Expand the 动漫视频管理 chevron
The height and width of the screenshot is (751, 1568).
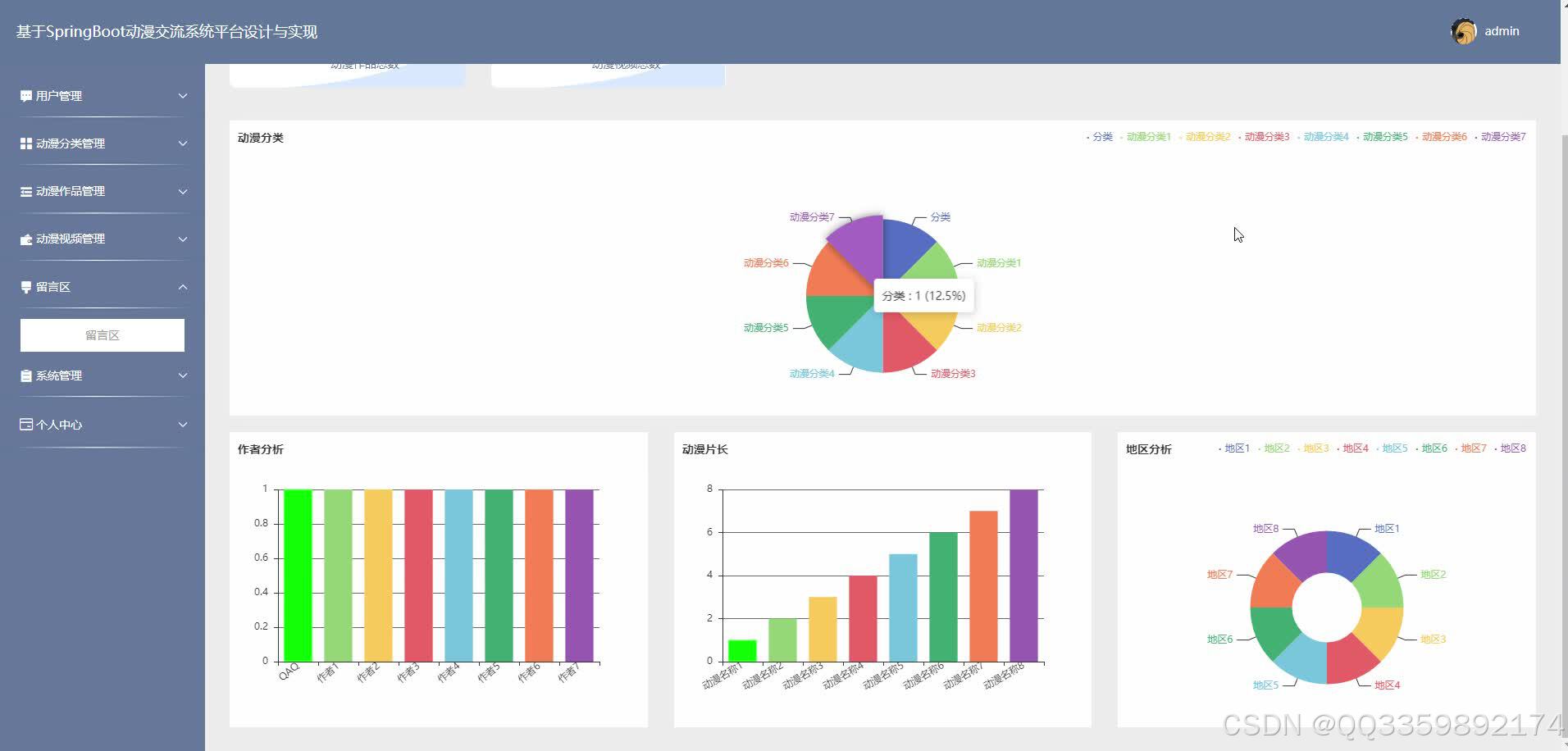pyautogui.click(x=183, y=239)
